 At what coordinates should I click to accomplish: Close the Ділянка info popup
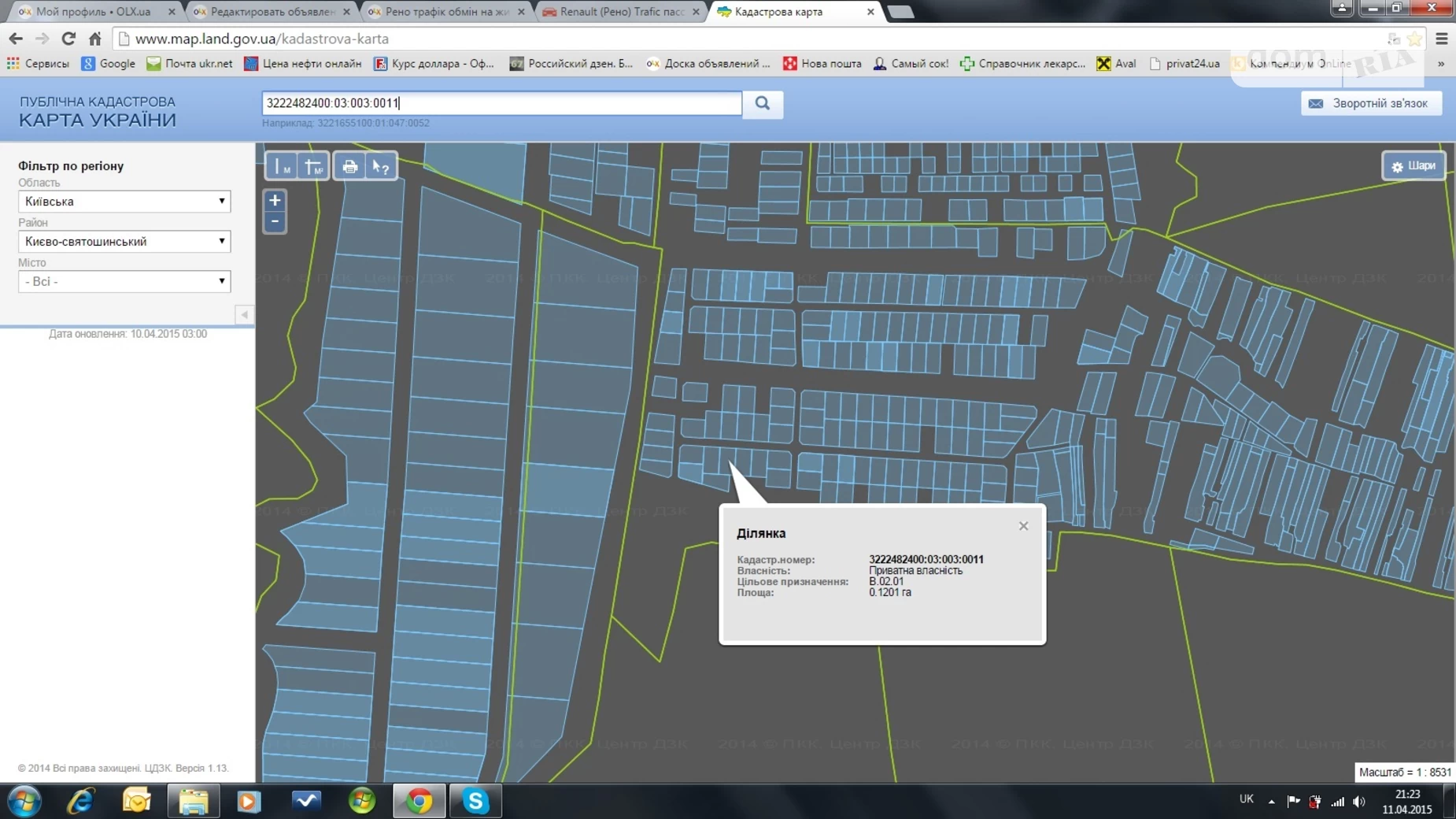(x=1023, y=526)
